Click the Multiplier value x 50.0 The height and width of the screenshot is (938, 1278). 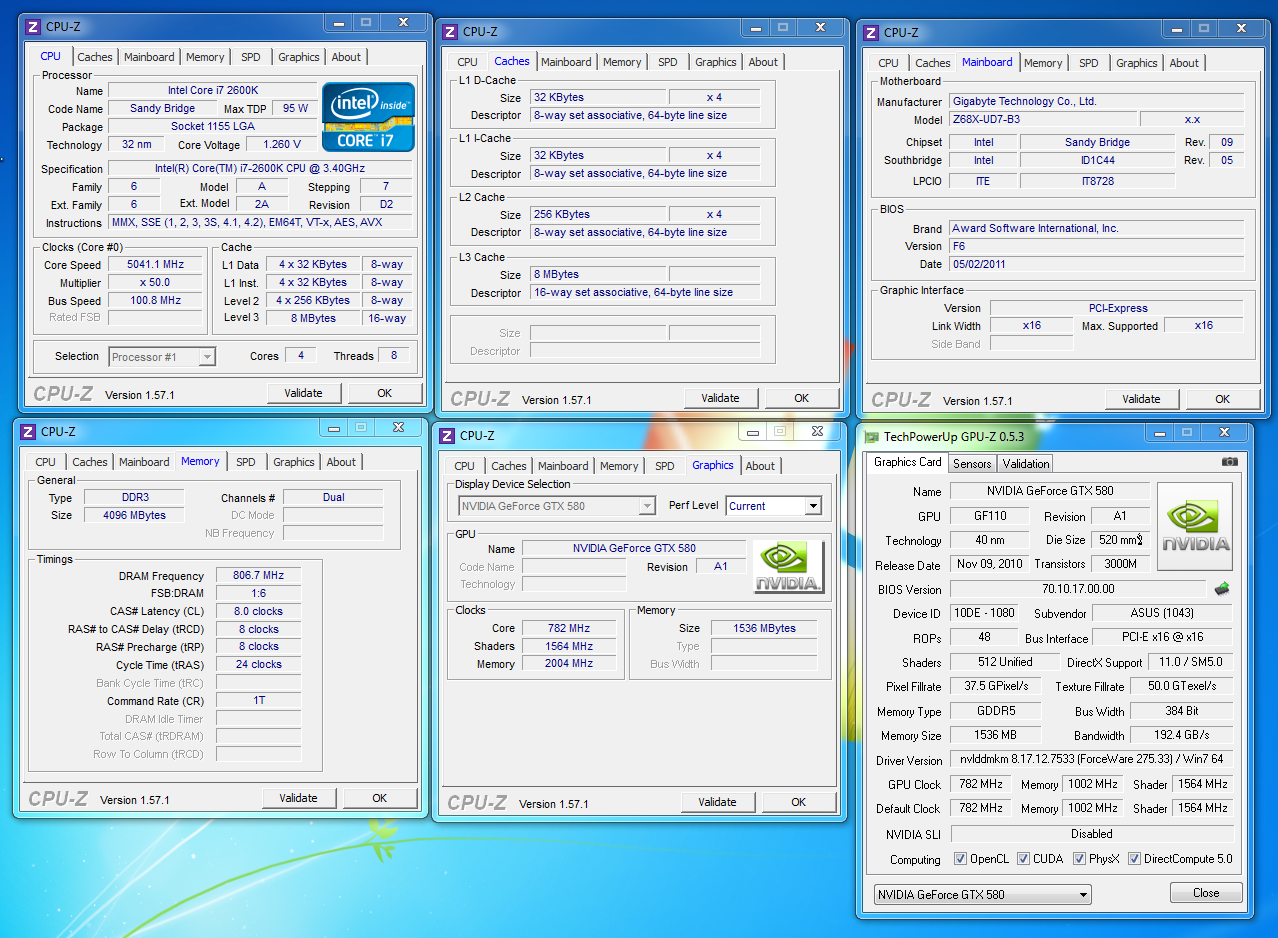coord(155,283)
